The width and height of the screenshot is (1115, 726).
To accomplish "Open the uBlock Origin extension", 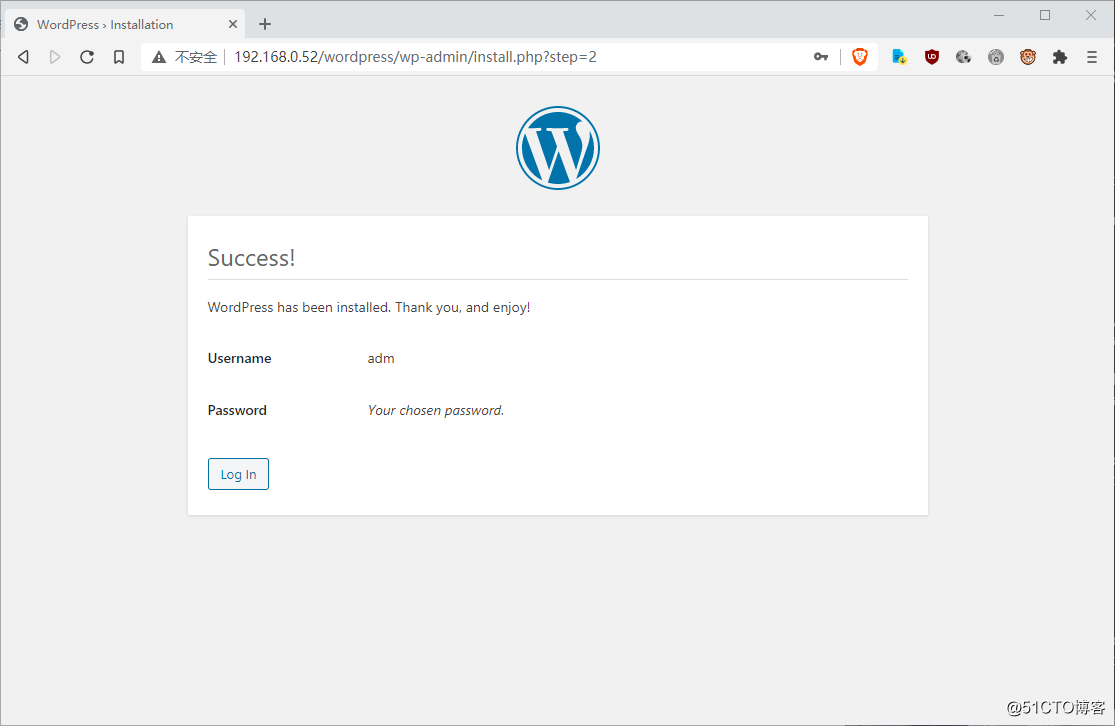I will tap(932, 57).
